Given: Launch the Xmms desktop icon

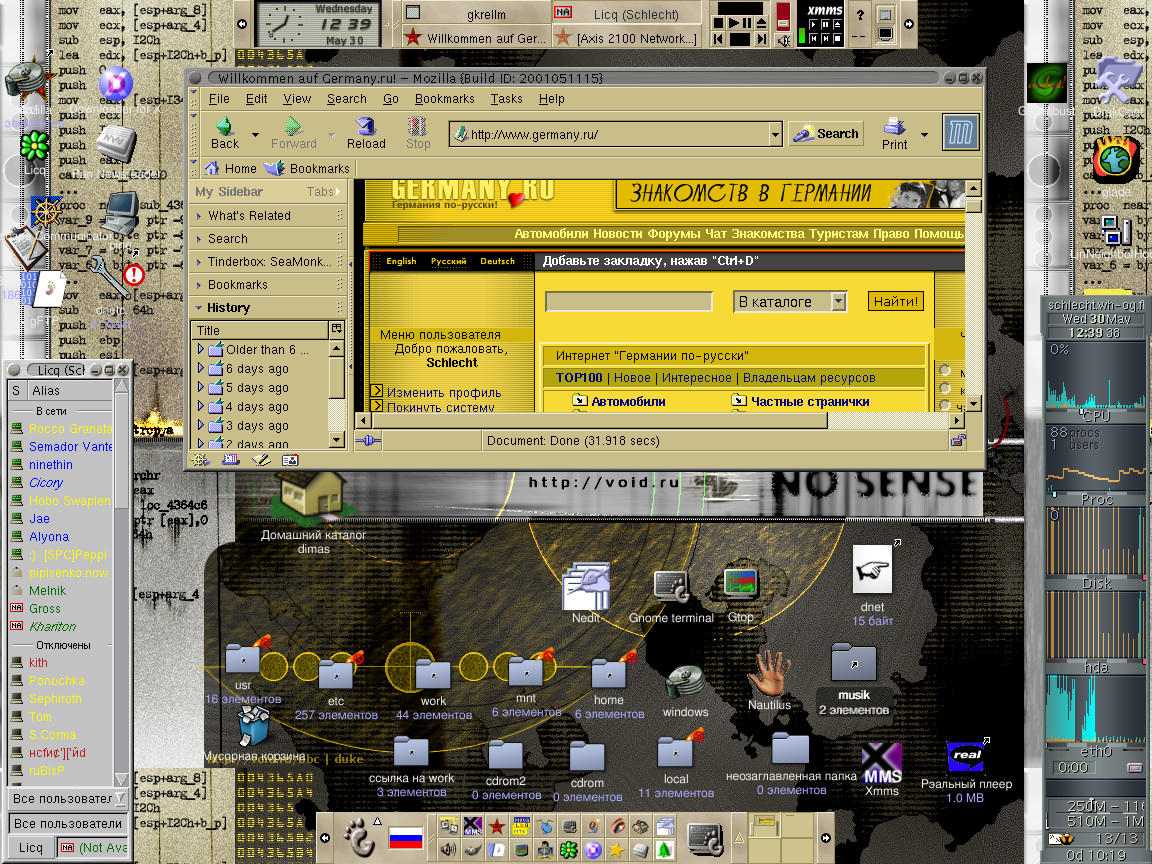Looking at the screenshot, I should coord(882,763).
